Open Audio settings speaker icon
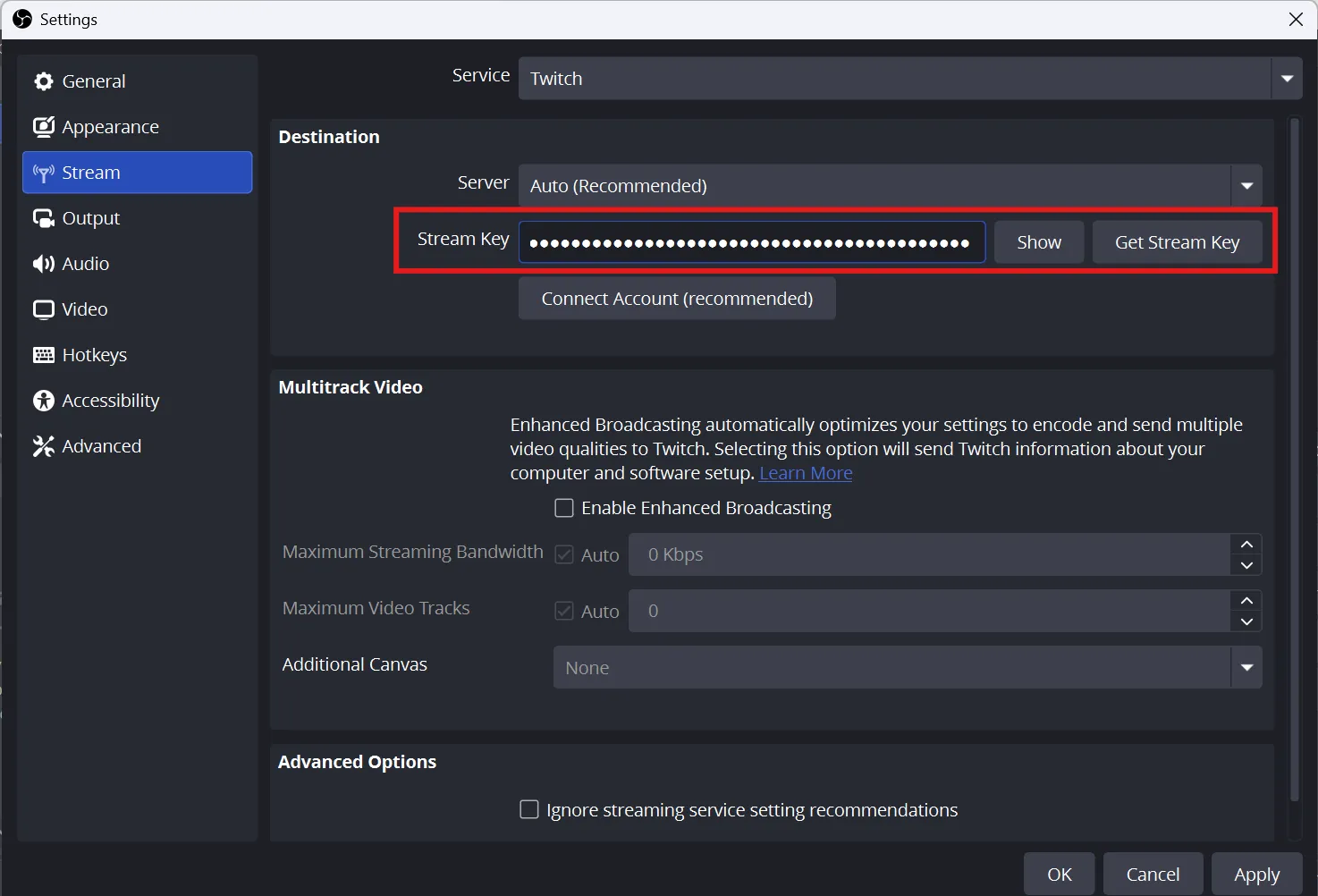 click(43, 264)
